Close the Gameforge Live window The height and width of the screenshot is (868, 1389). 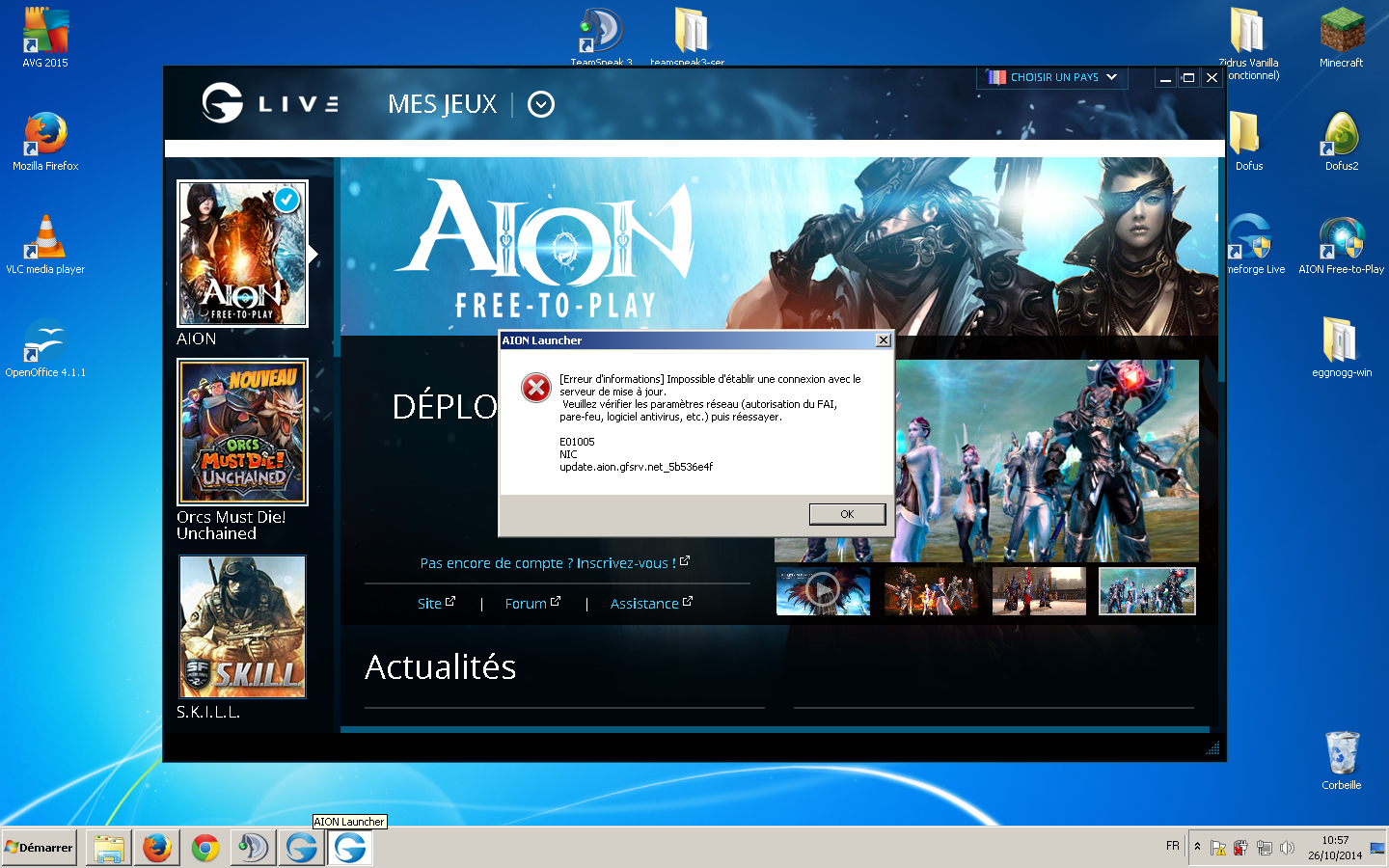pos(1212,78)
